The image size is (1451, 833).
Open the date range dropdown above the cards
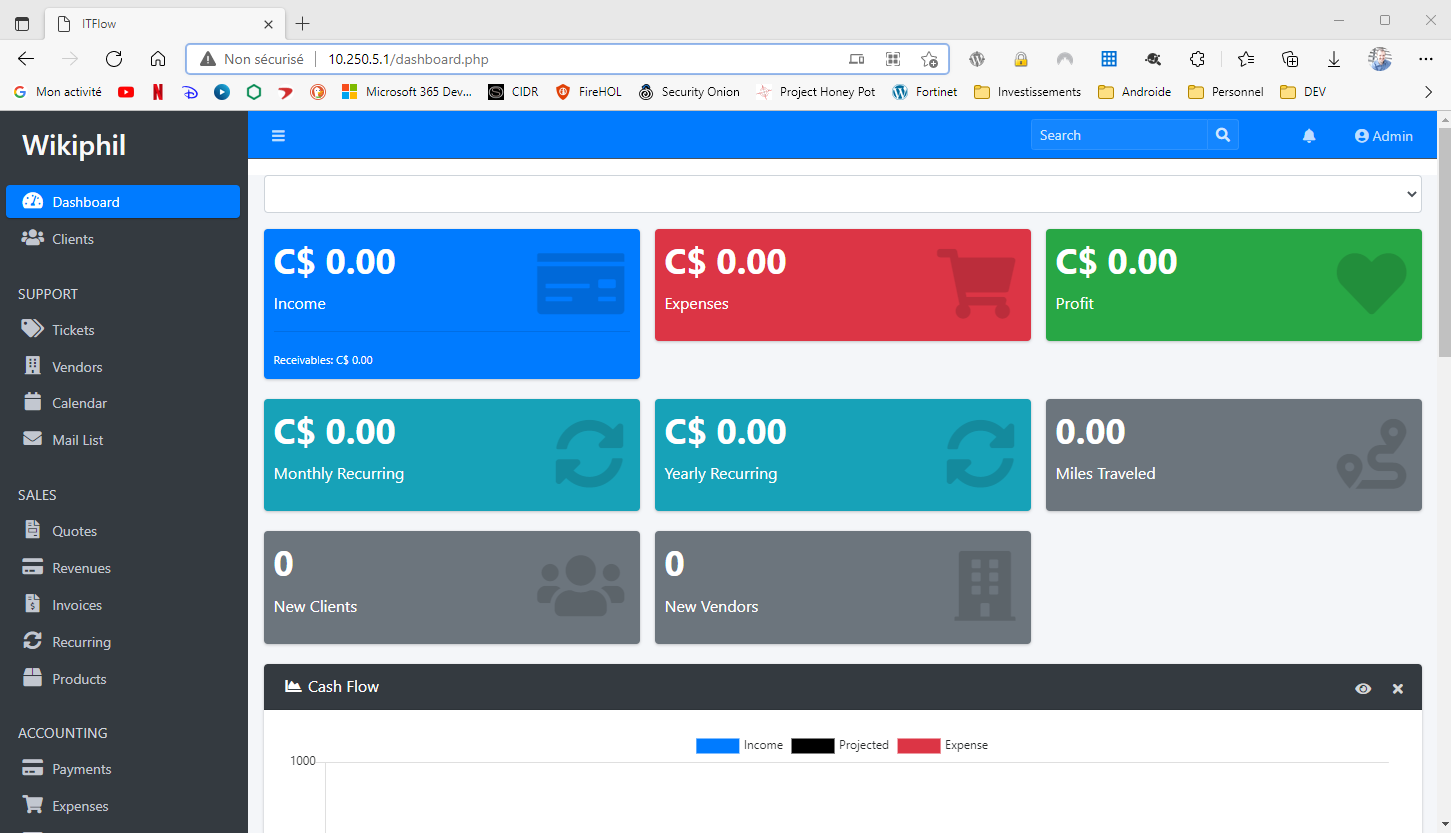click(842, 193)
